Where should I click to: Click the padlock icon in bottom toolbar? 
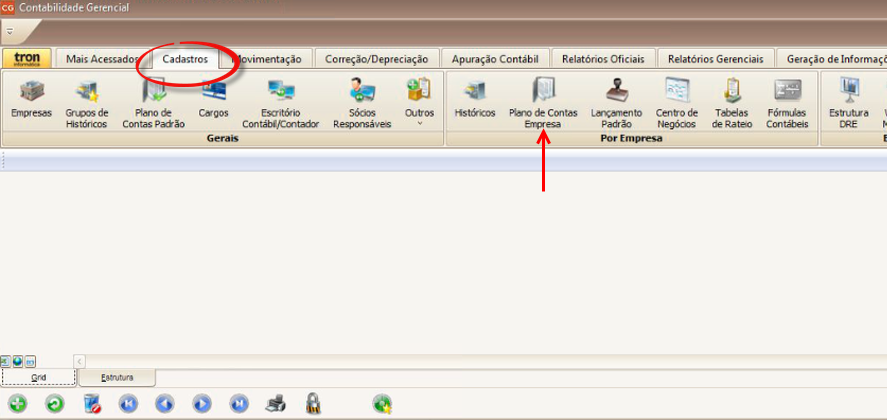coord(313,404)
